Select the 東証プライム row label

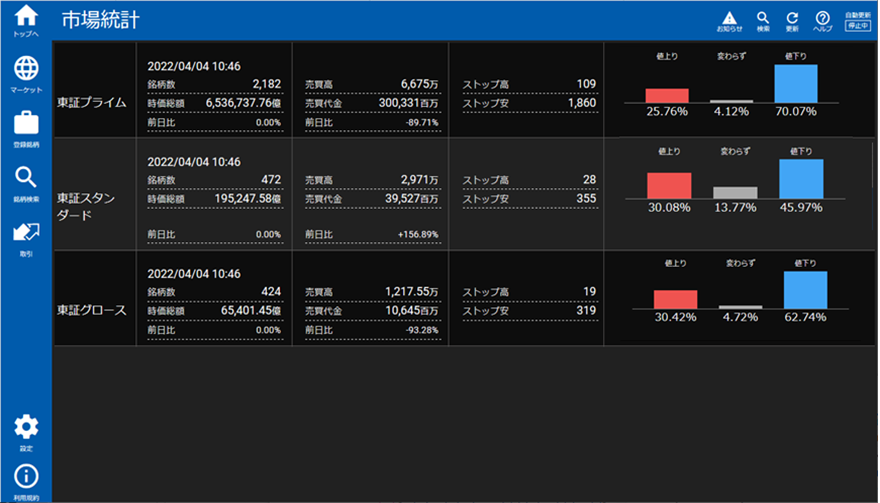(91, 103)
